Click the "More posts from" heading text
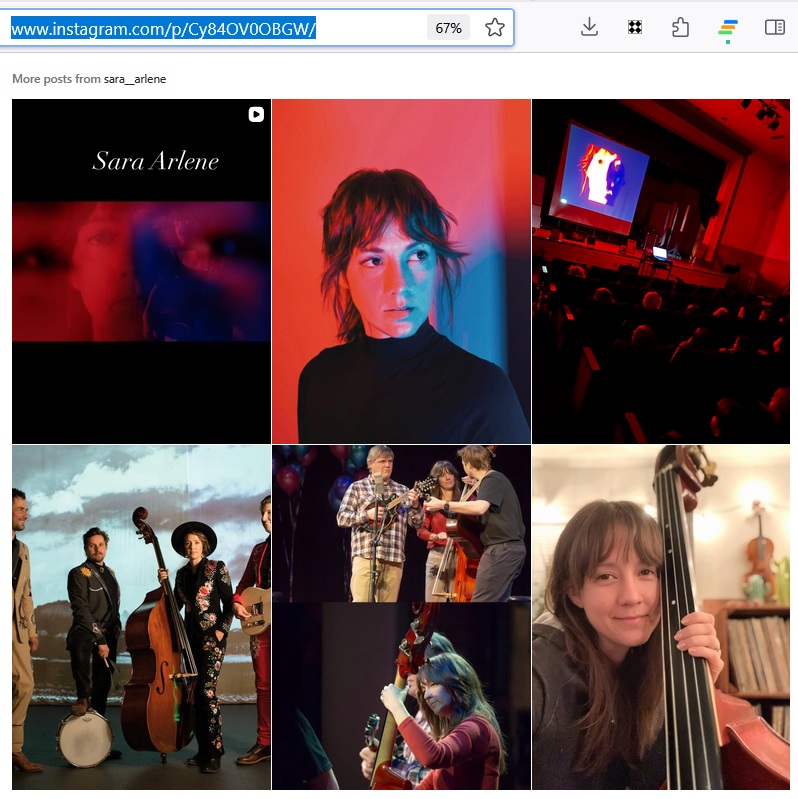The width and height of the screenshot is (798, 799). click(x=57, y=79)
